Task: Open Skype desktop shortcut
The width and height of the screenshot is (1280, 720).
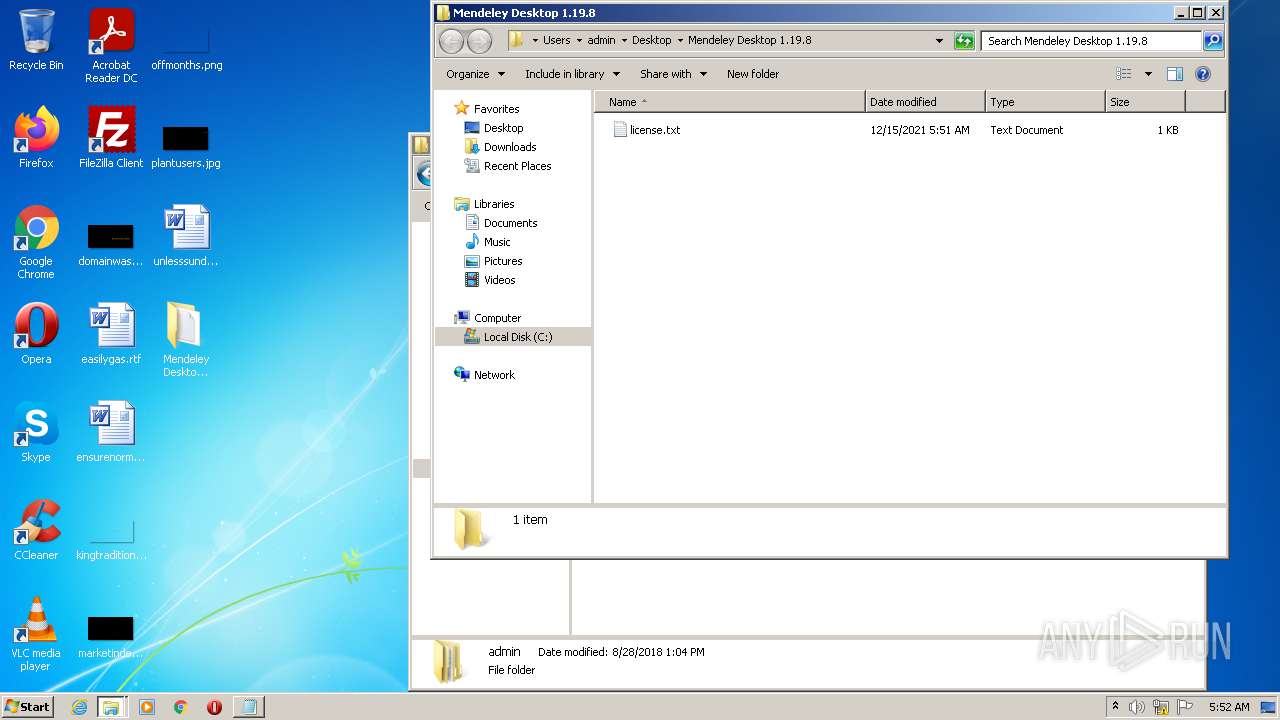Action: tap(36, 432)
